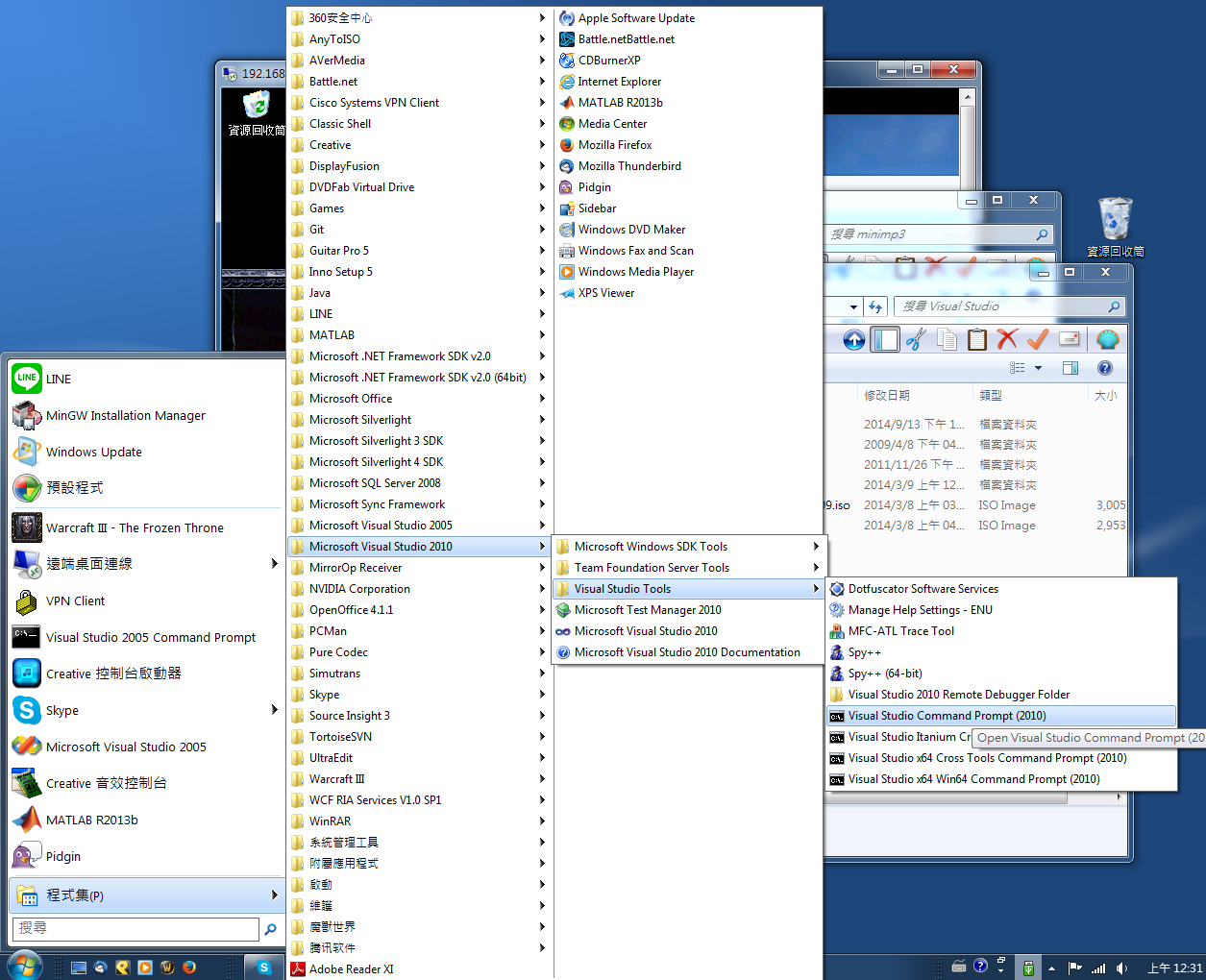Image resolution: width=1206 pixels, height=980 pixels.
Task: Click the blue Up arrow icon in Explorer toolbar
Action: point(854,339)
